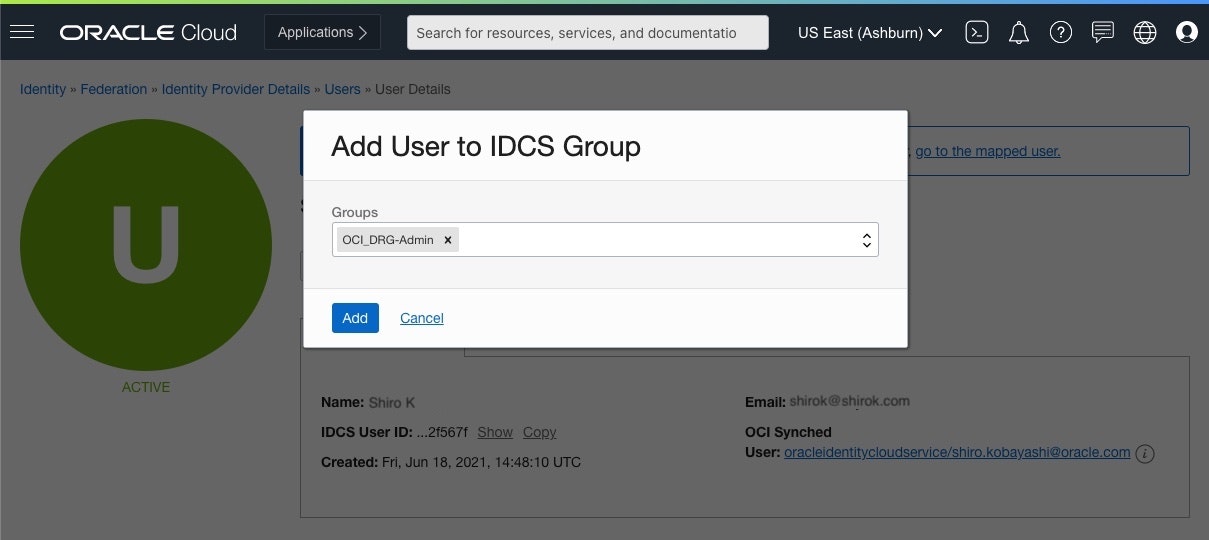Open Identity Provider Details breadcrumb
Viewport: 1209px width, 540px height.
[236, 89]
